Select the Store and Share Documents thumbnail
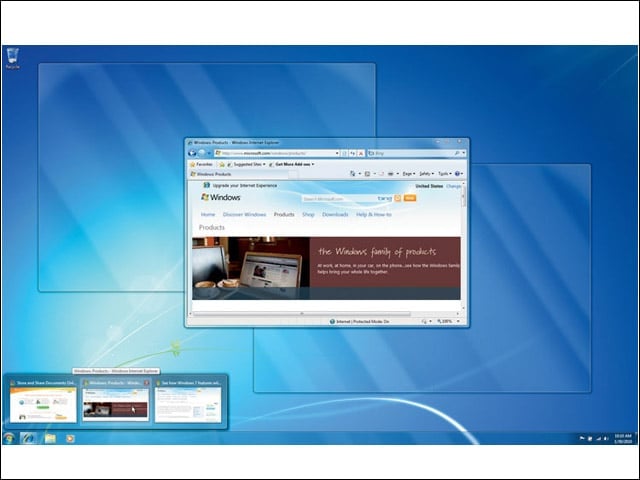Image resolution: width=640 pixels, height=480 pixels. pos(43,401)
